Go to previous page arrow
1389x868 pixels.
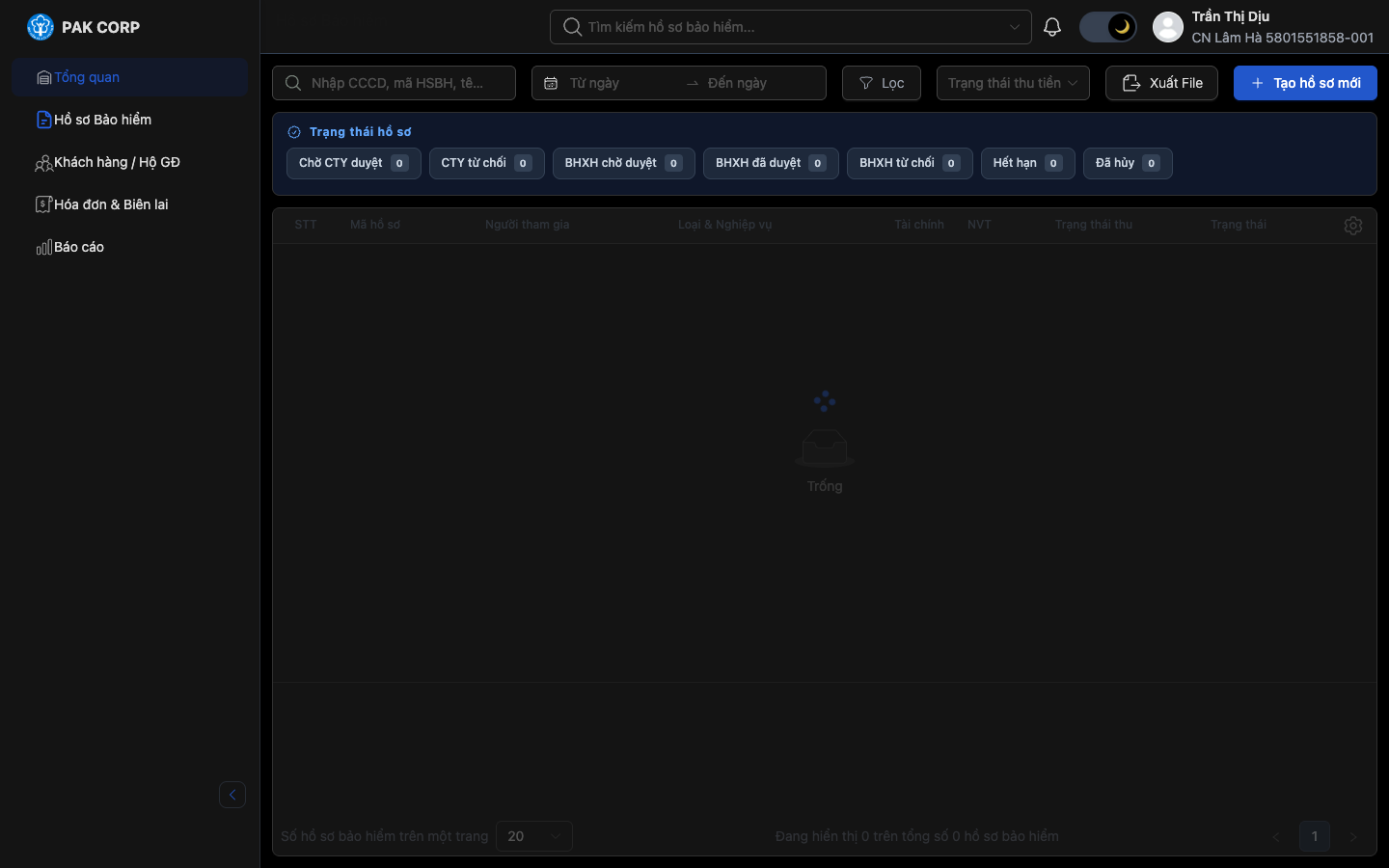pos(1276,836)
